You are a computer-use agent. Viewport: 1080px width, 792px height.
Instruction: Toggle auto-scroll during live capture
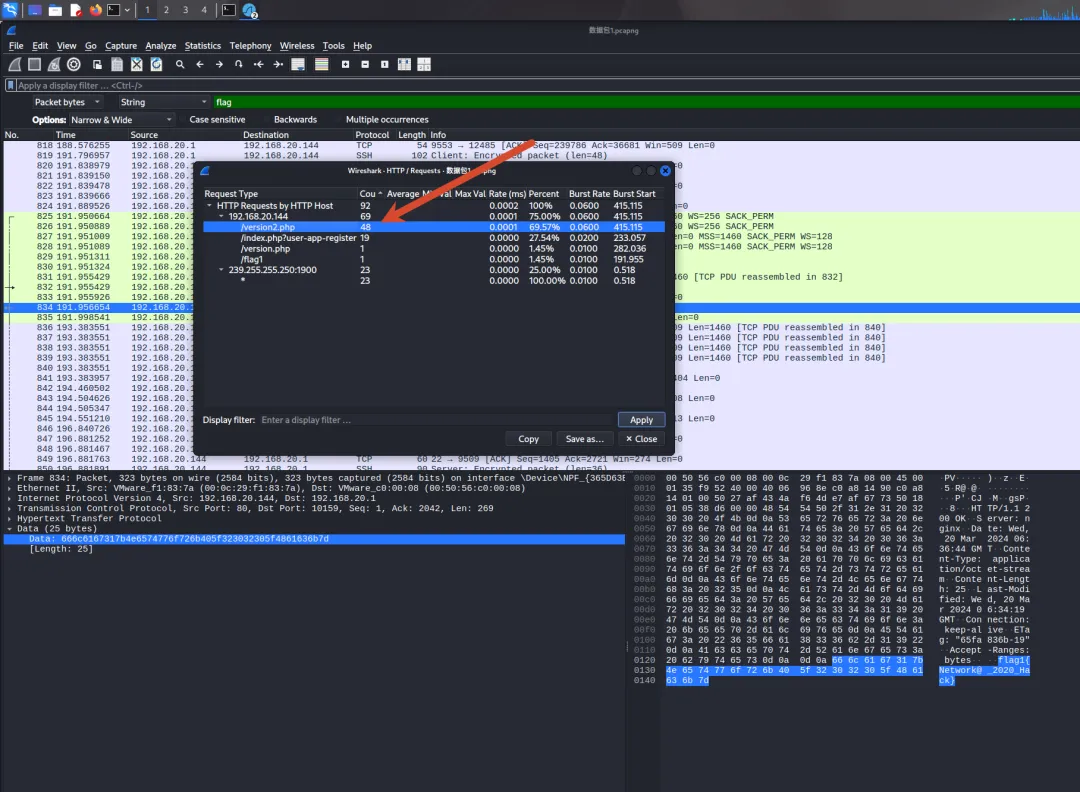298,65
